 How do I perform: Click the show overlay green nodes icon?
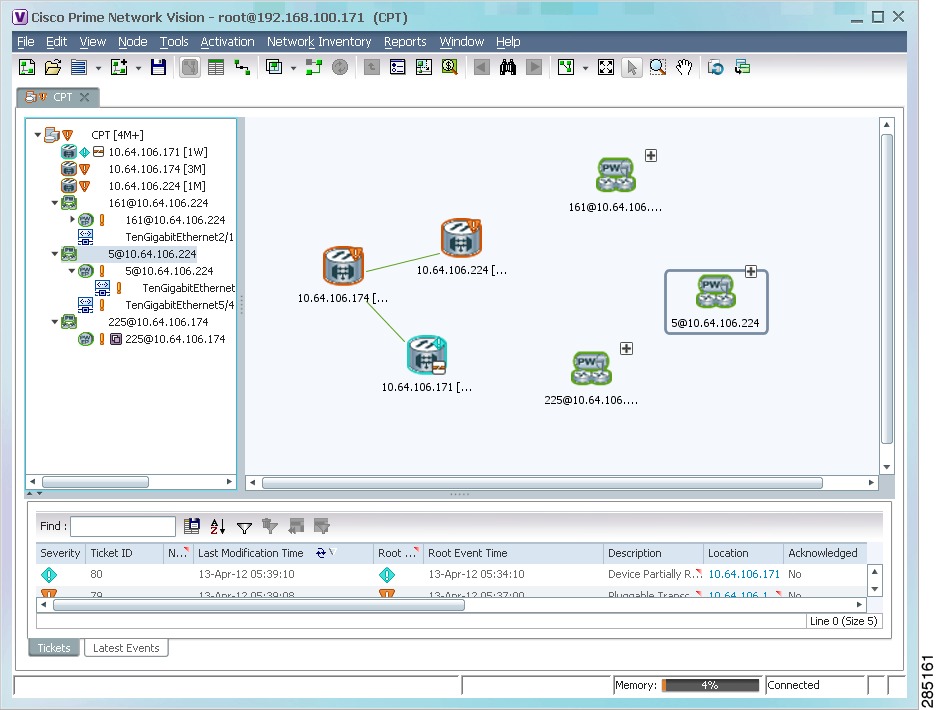(x=314, y=67)
